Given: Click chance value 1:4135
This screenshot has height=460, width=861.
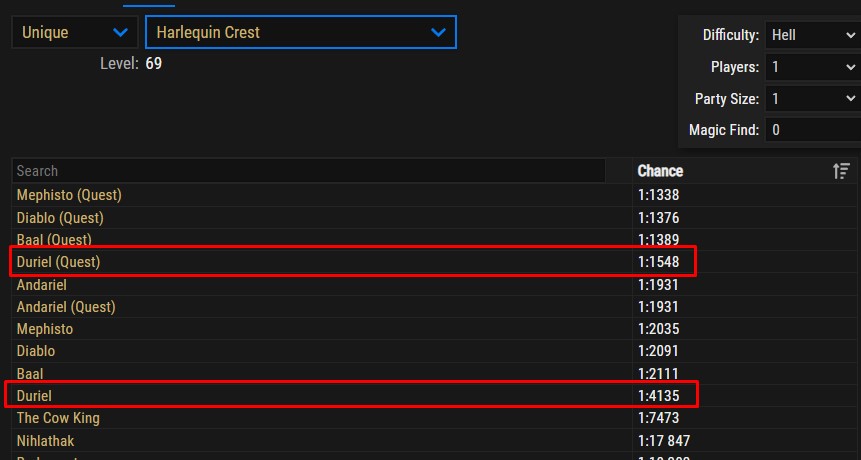Looking at the screenshot, I should click(658, 396).
